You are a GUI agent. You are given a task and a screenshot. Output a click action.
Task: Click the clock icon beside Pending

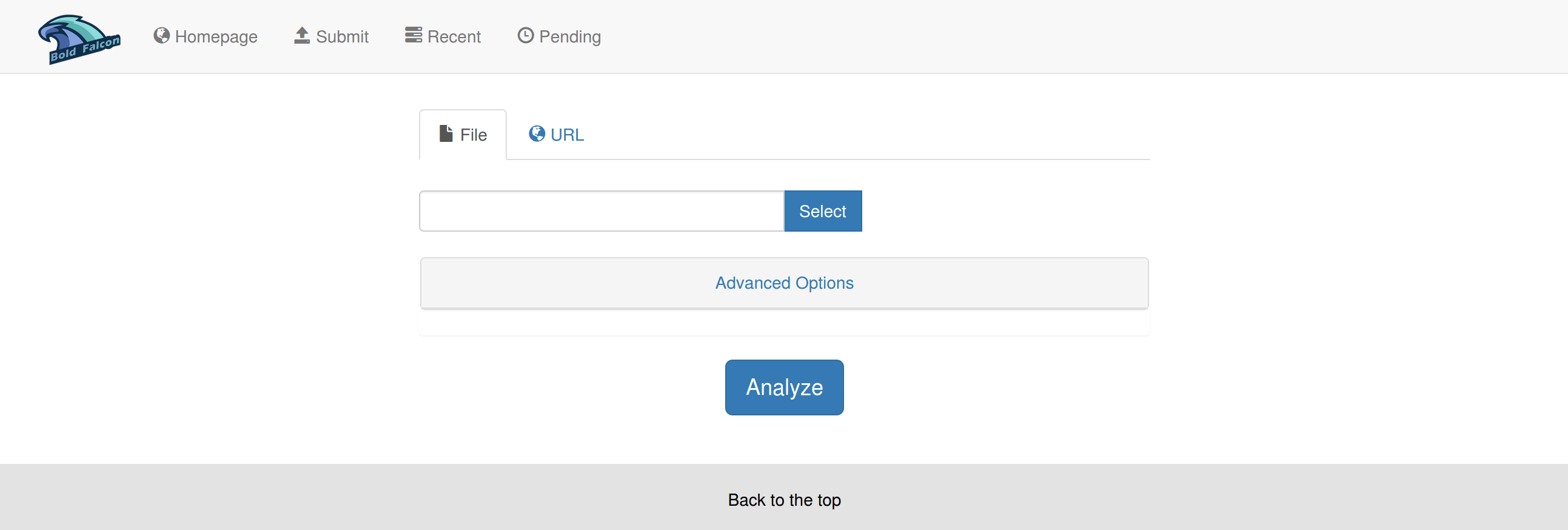[x=525, y=36]
